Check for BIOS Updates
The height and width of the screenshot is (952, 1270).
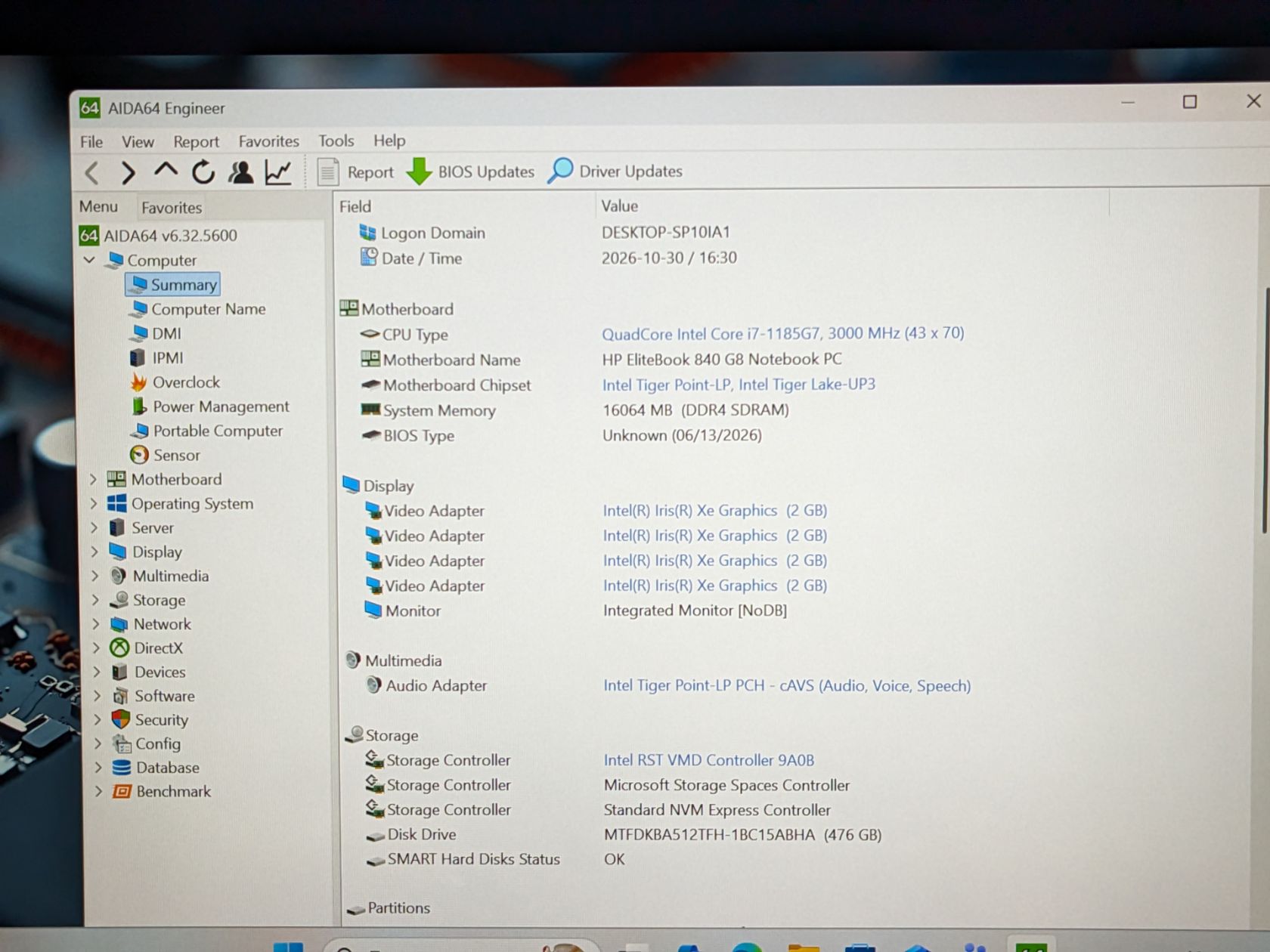[x=470, y=172]
